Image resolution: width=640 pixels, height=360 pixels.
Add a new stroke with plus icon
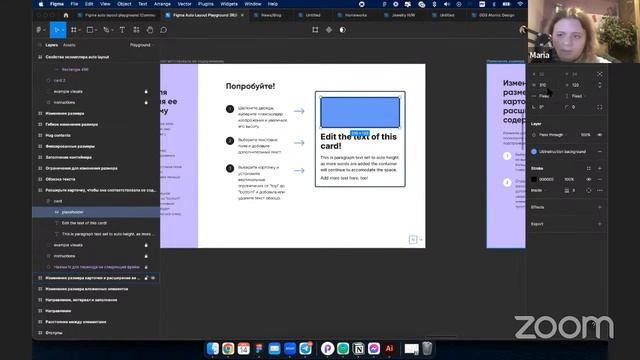(x=600, y=168)
